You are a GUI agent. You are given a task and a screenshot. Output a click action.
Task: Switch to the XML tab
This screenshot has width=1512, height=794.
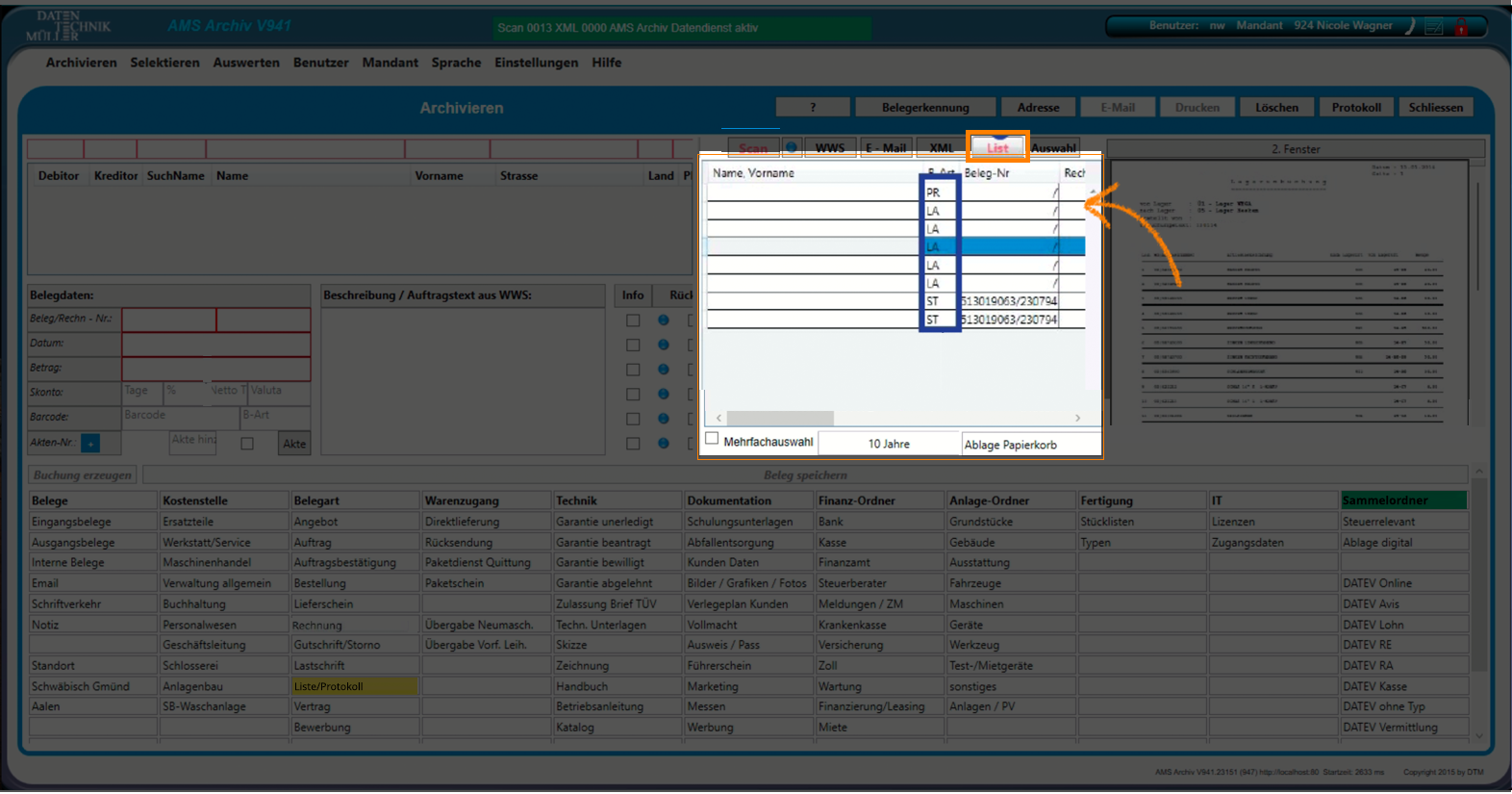coord(941,148)
